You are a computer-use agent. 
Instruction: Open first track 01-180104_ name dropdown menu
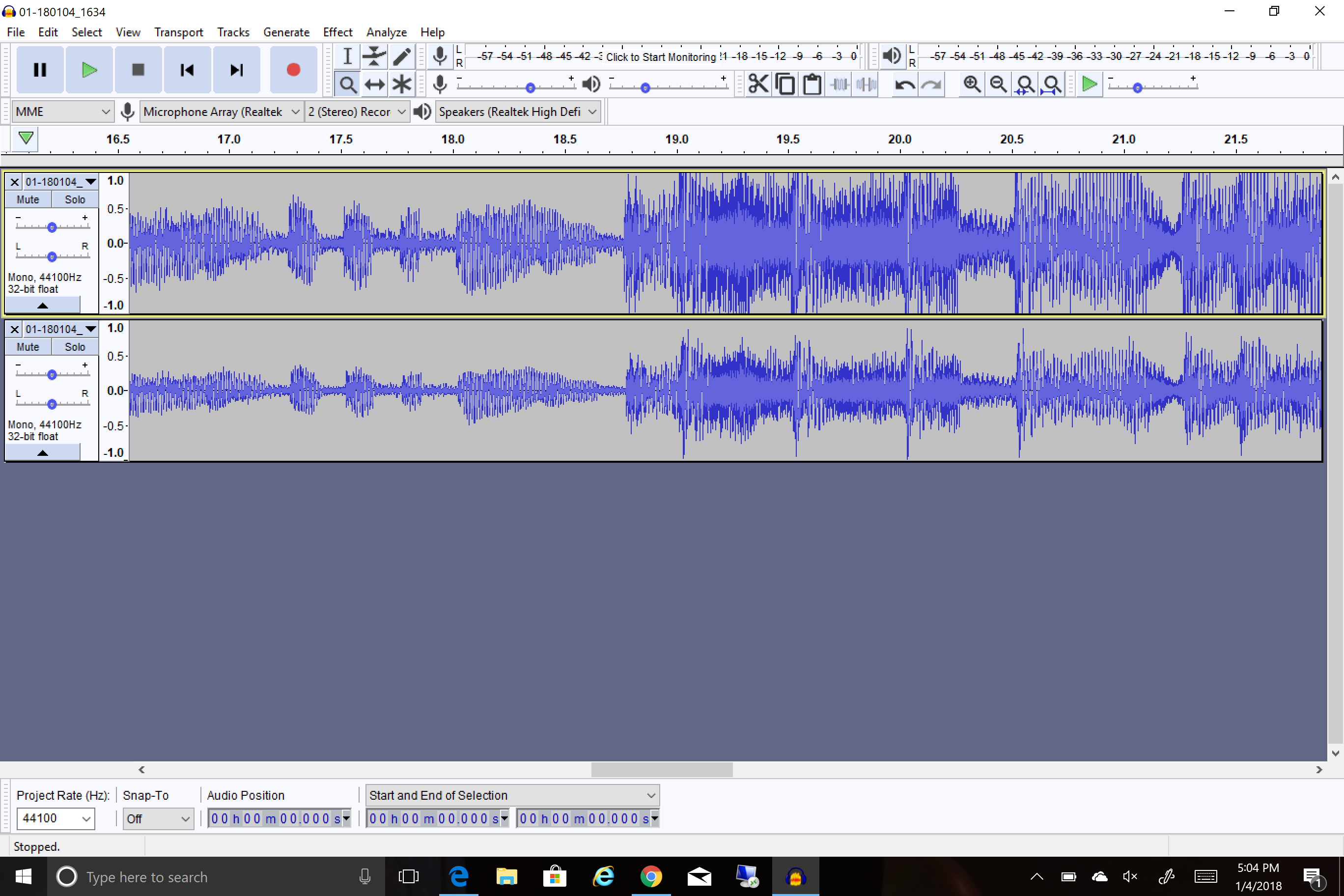pyautogui.click(x=60, y=182)
